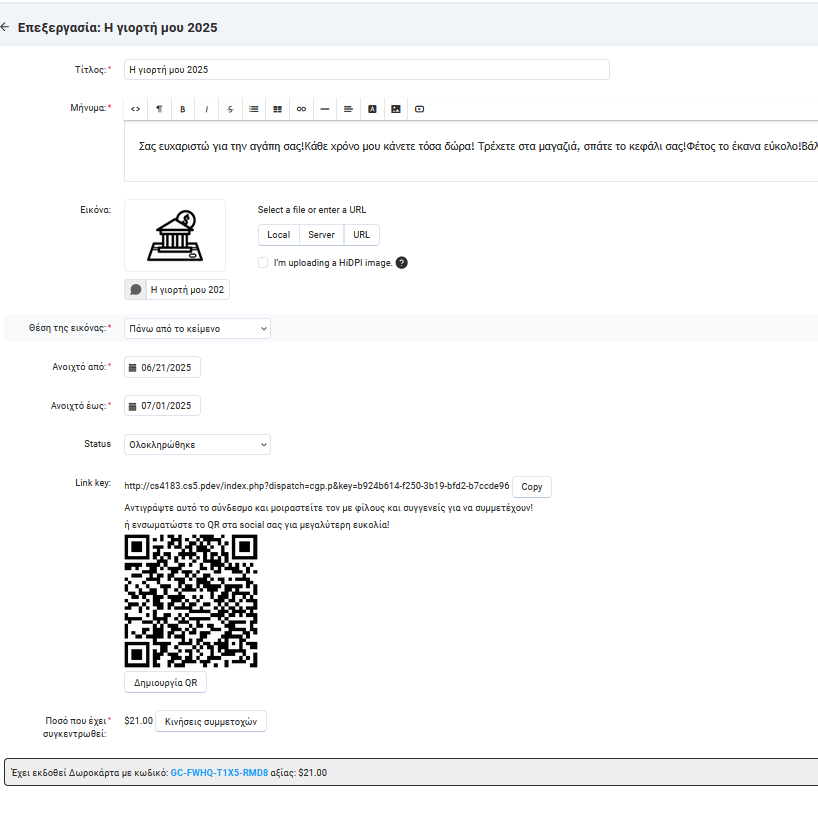Copy the link key URL
Viewport: 818px width, 816px height.
(x=532, y=487)
